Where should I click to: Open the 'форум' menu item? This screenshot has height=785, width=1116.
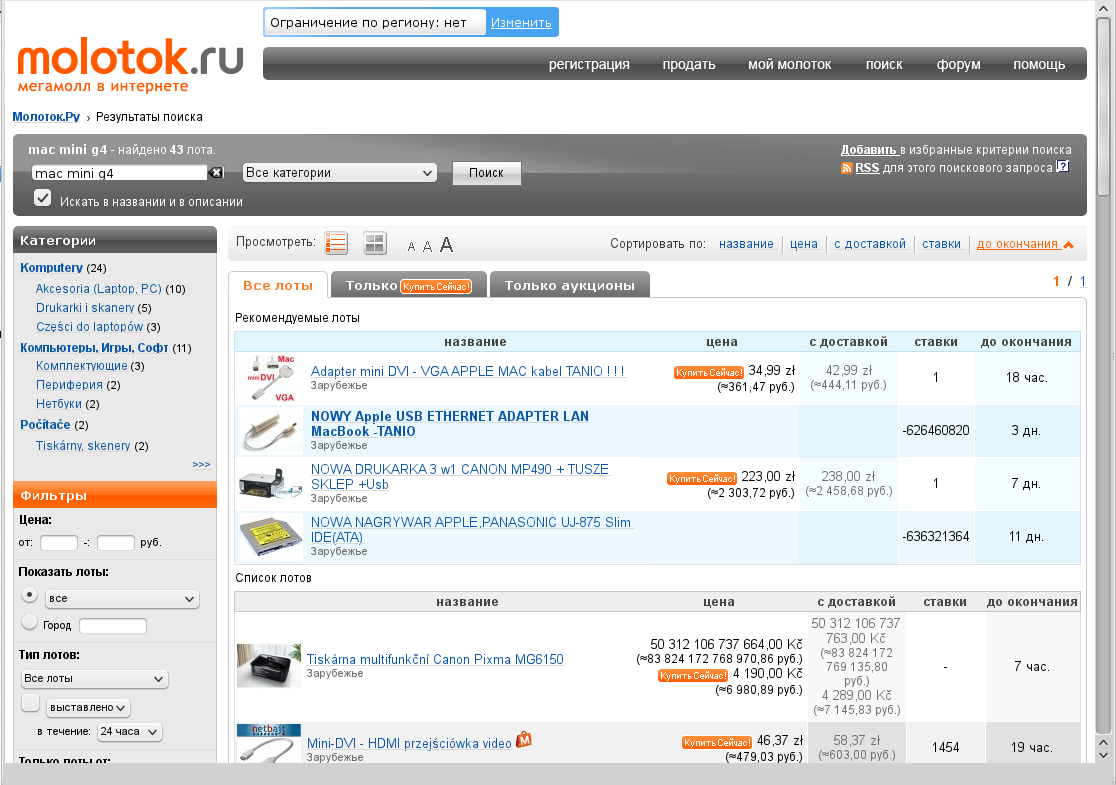click(x=958, y=64)
